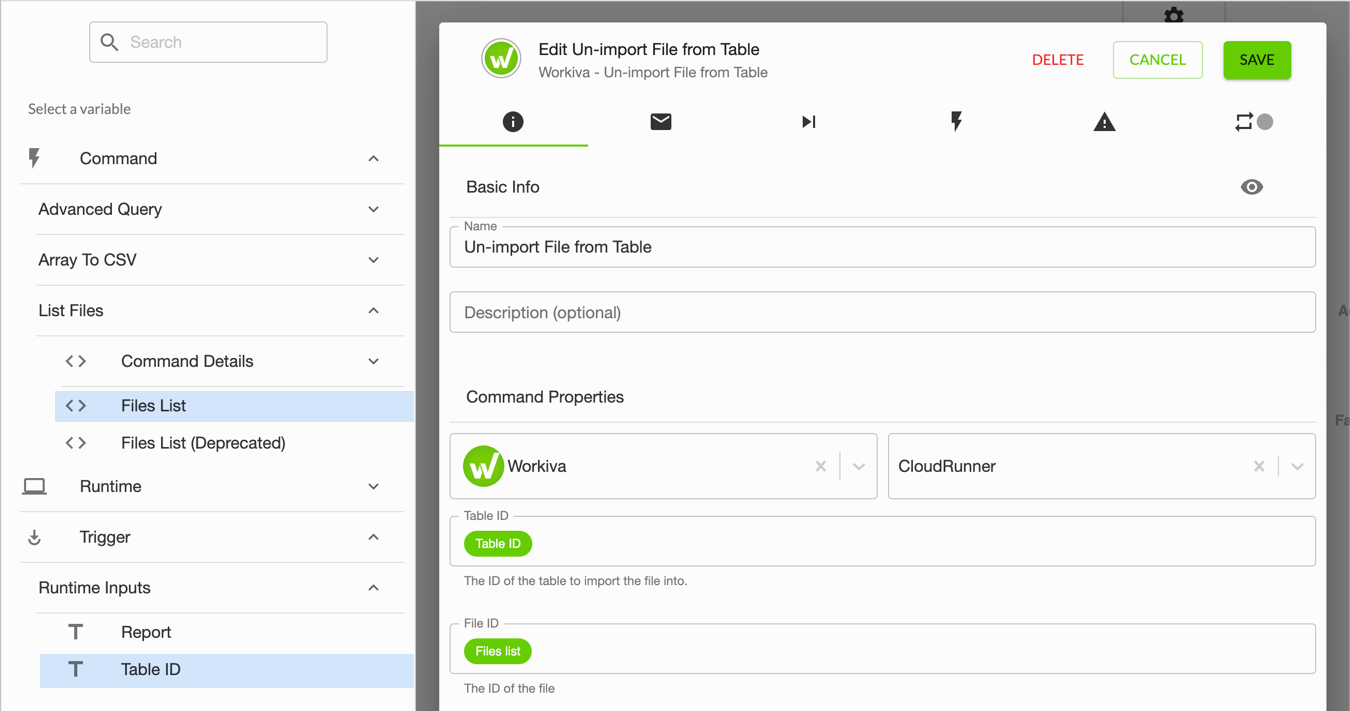1350x711 pixels.
Task: Open the Workiva connector dropdown arrow
Action: pyautogui.click(x=859, y=466)
